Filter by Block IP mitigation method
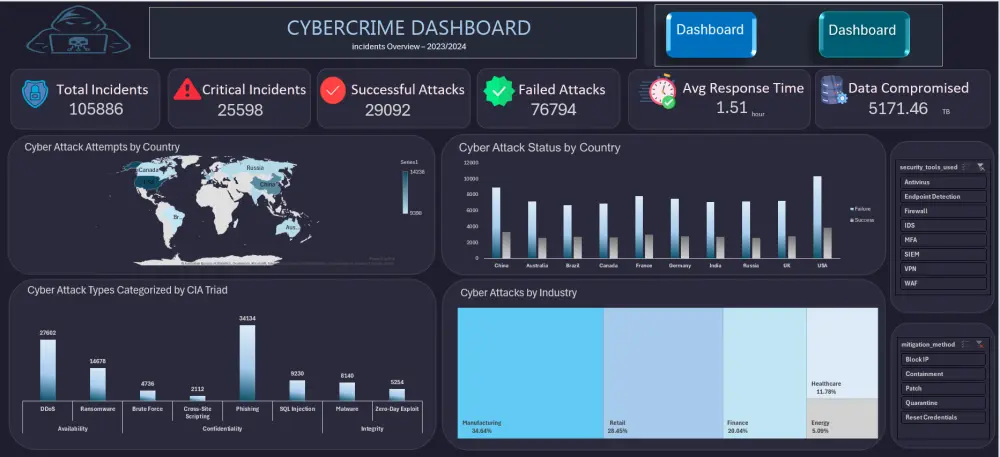The height and width of the screenshot is (457, 1000). point(943,359)
